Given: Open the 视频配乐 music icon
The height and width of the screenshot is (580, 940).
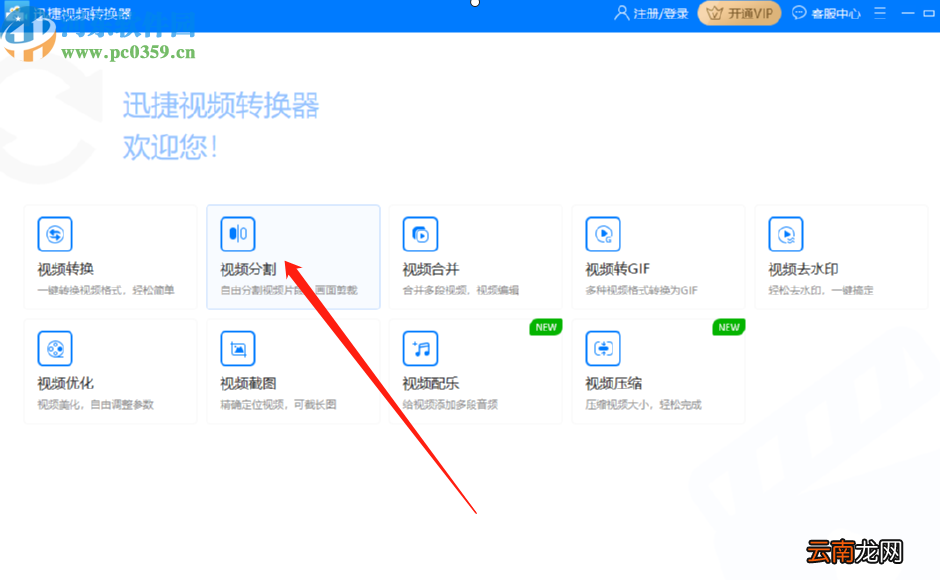Looking at the screenshot, I should point(420,348).
